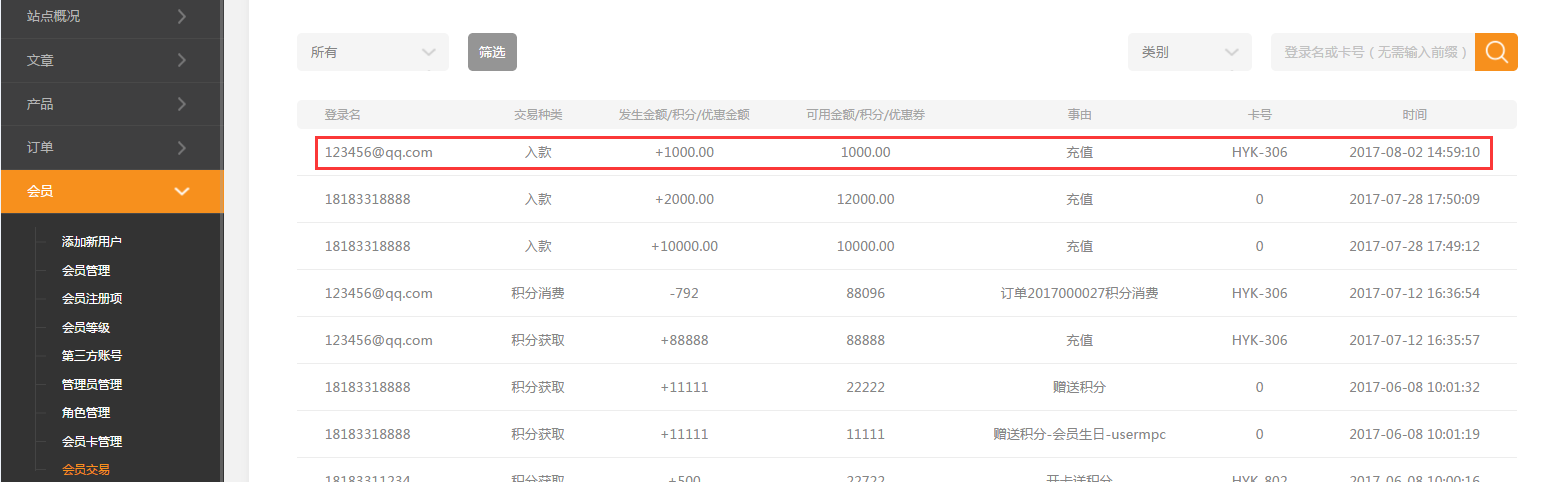The width and height of the screenshot is (1544, 482).
Task: Open 会员管理 in the sidebar
Action: tap(86, 270)
